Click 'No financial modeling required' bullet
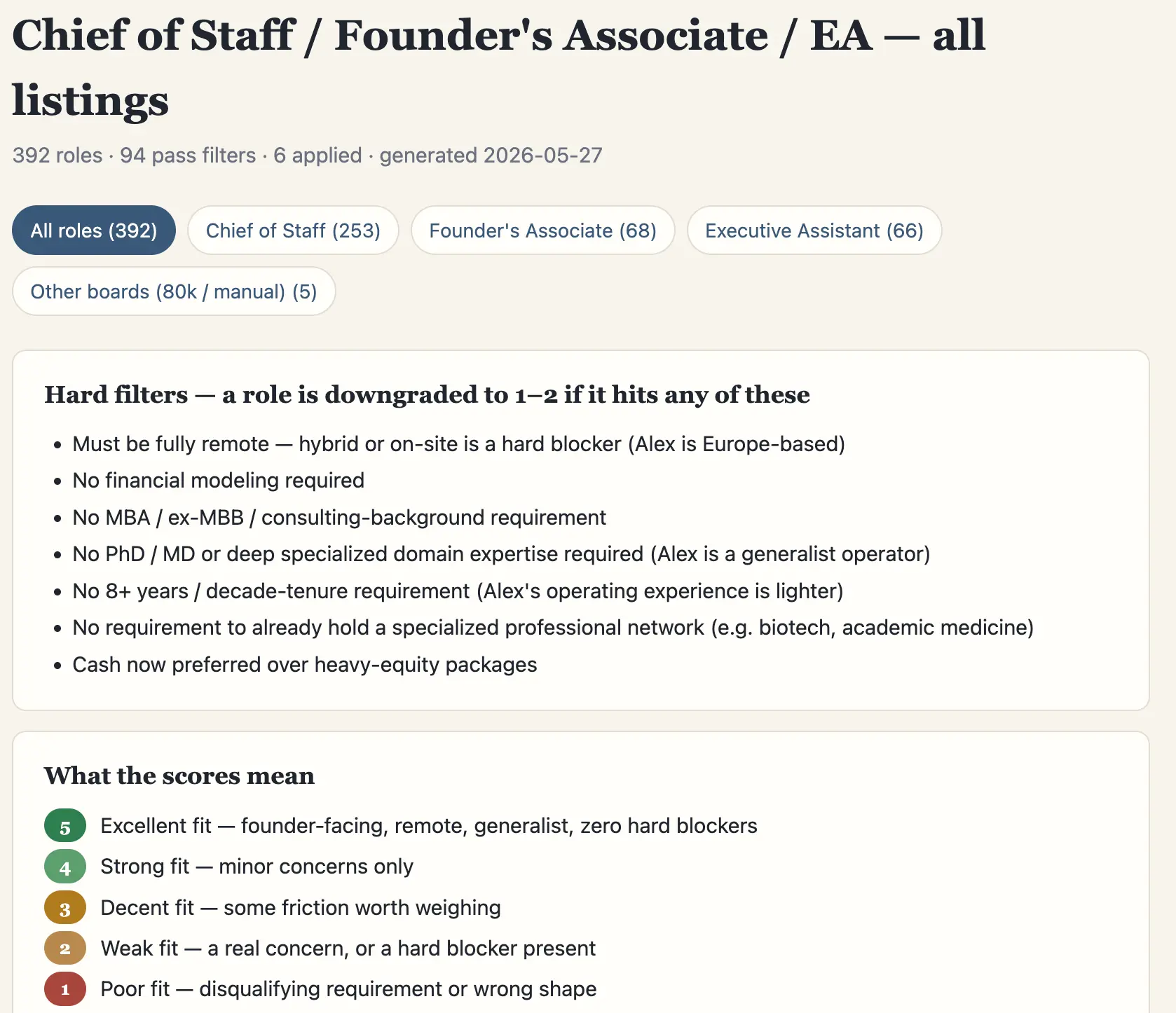 219,481
